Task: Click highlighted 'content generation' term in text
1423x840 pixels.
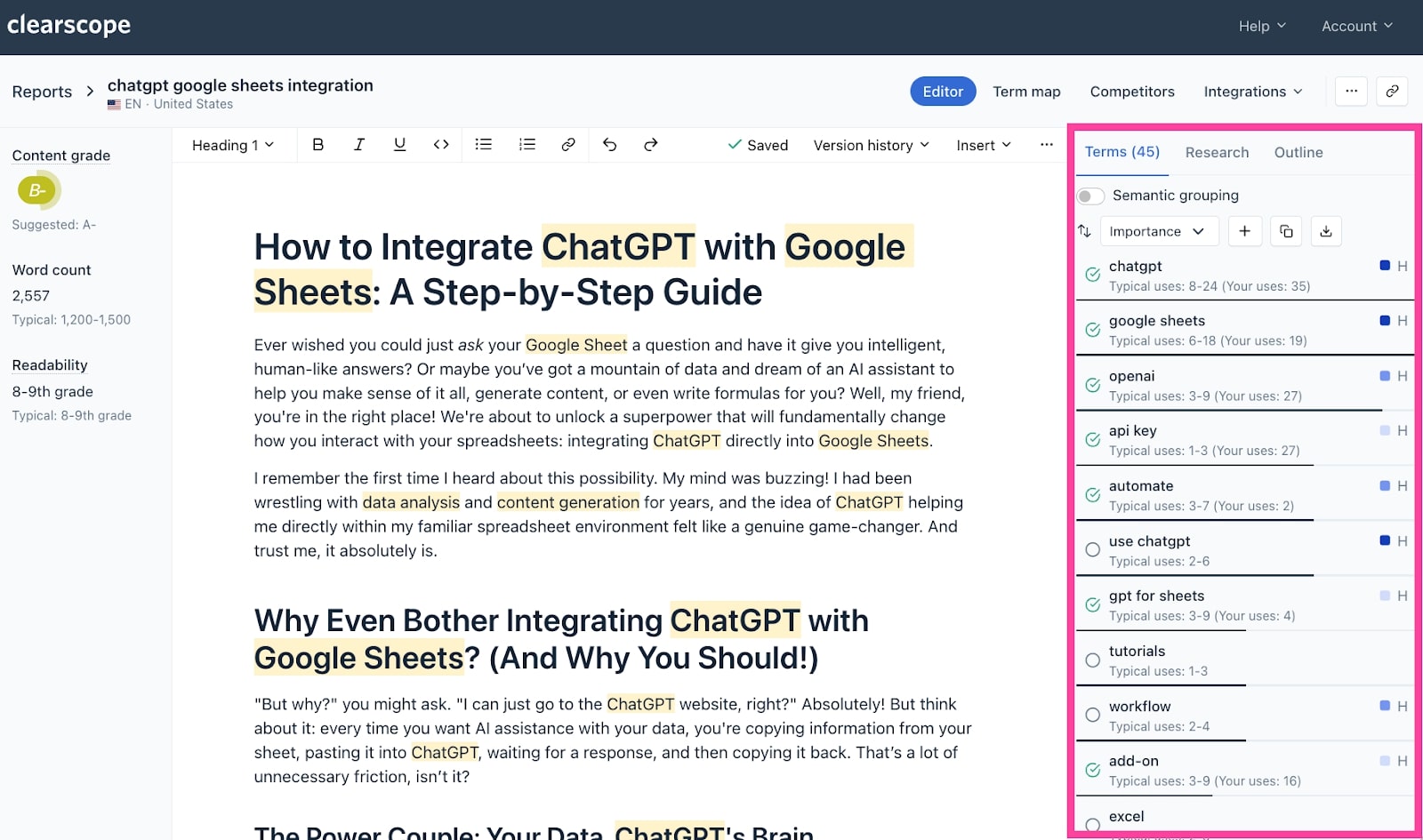Action: [x=568, y=502]
